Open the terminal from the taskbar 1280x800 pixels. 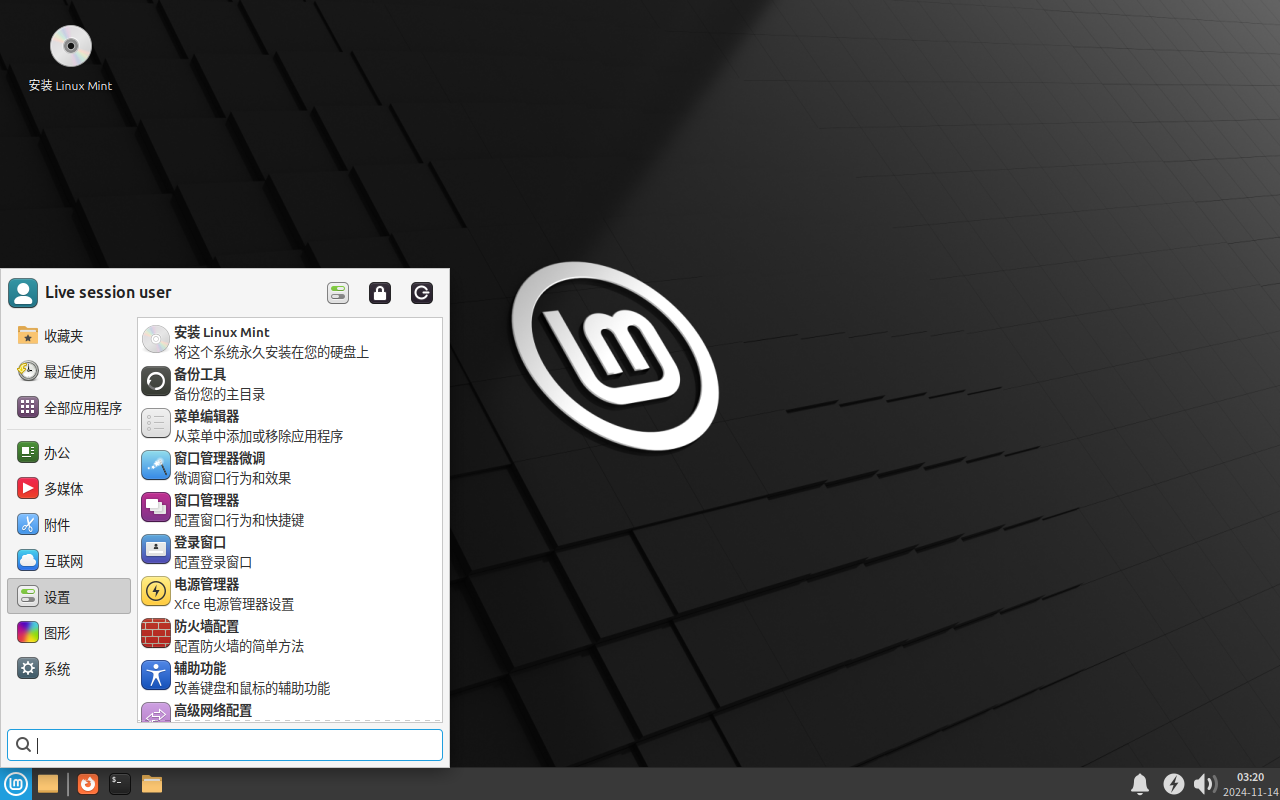coord(120,784)
